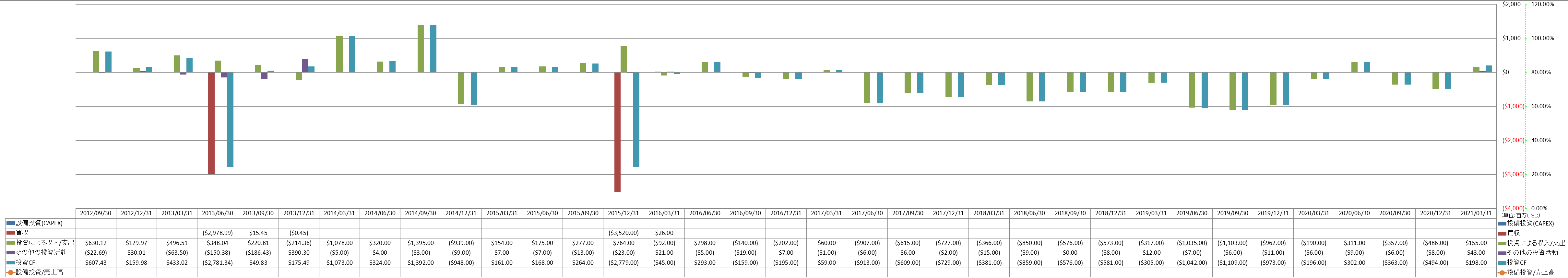1568x278 pixels.
Task: Click the 2012/09/30 column header
Action: click(96, 214)
